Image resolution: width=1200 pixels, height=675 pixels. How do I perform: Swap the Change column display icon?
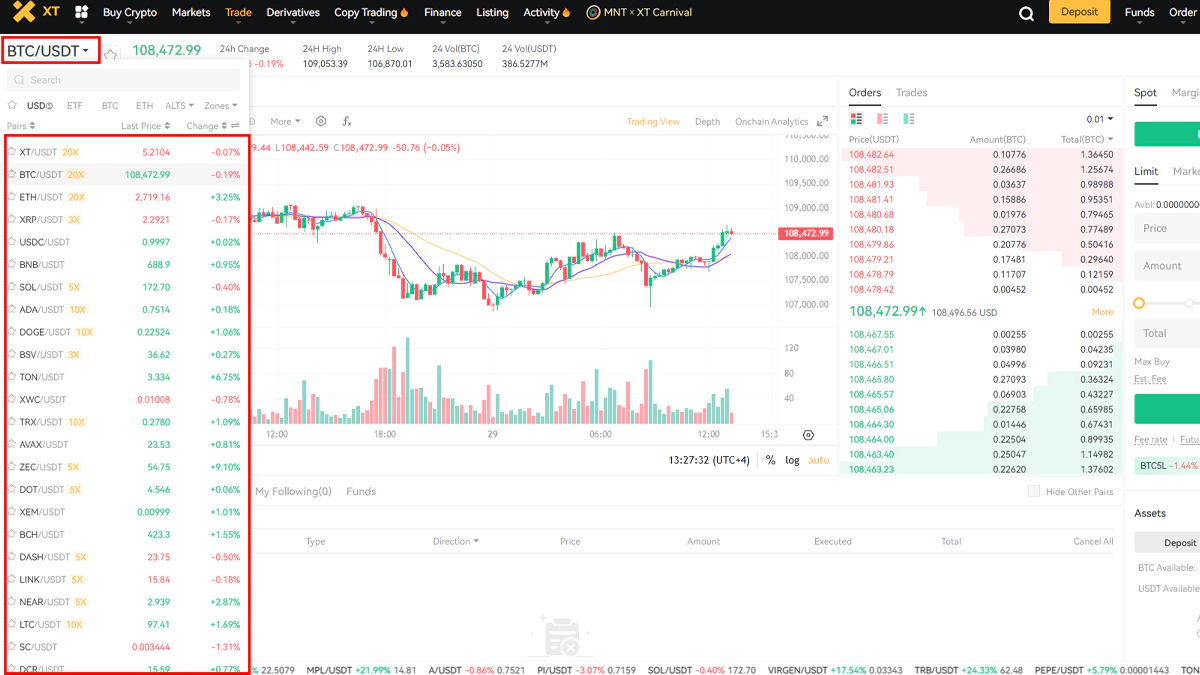[235, 126]
